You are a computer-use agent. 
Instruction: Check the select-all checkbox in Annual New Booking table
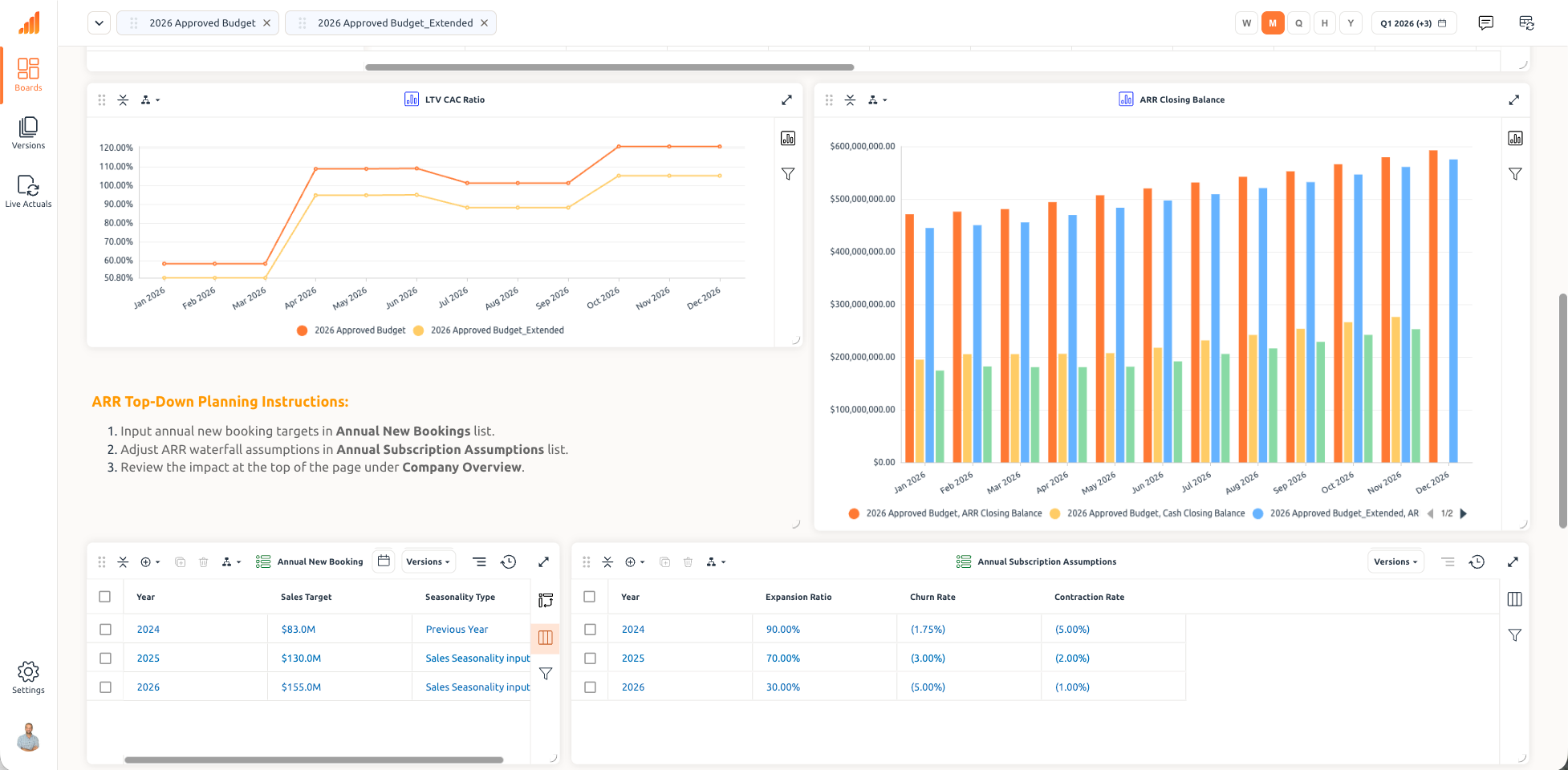(105, 596)
